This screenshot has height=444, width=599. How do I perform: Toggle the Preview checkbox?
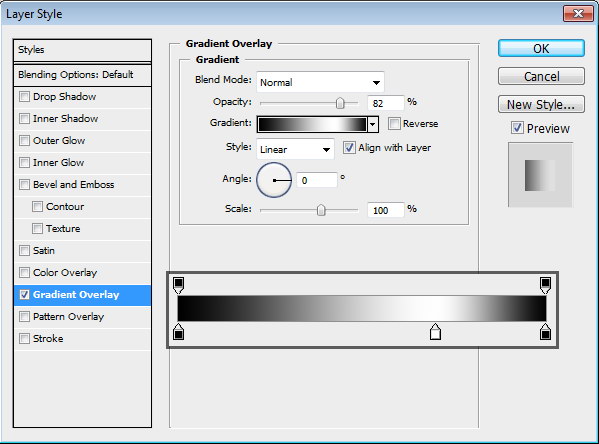pos(517,128)
